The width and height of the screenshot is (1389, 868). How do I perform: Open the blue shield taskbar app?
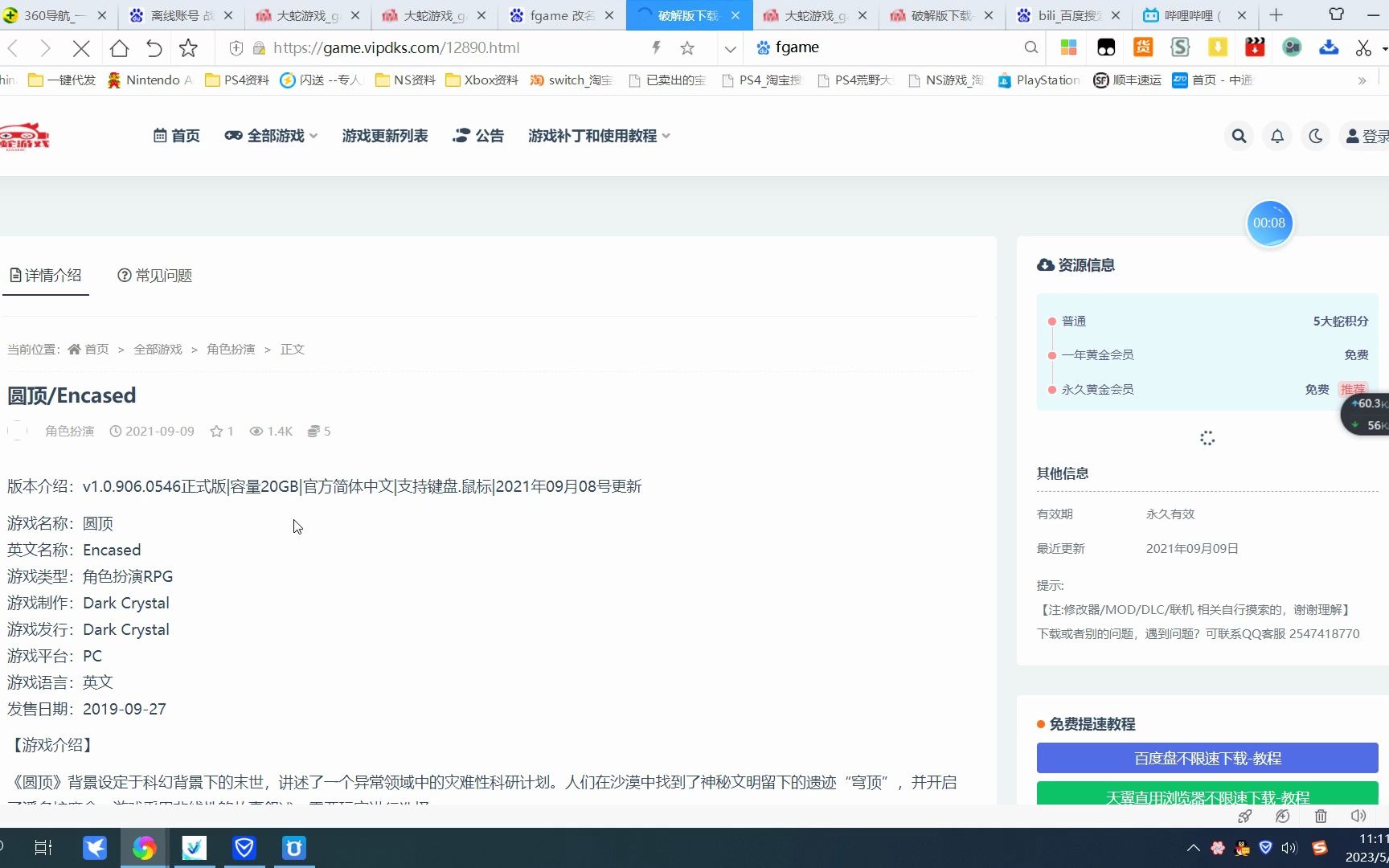coord(244,848)
